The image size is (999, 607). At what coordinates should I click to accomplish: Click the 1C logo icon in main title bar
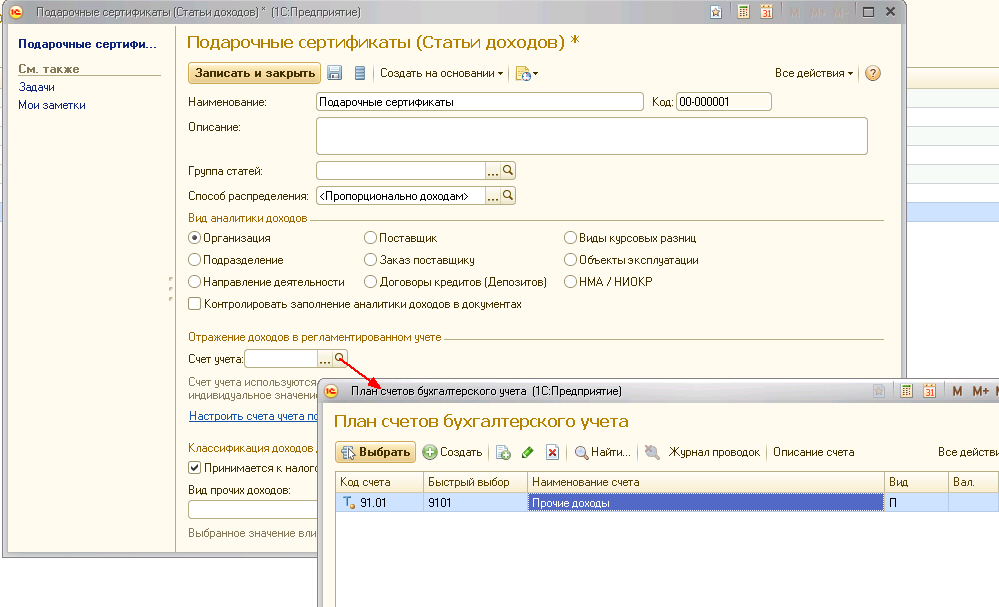click(16, 12)
